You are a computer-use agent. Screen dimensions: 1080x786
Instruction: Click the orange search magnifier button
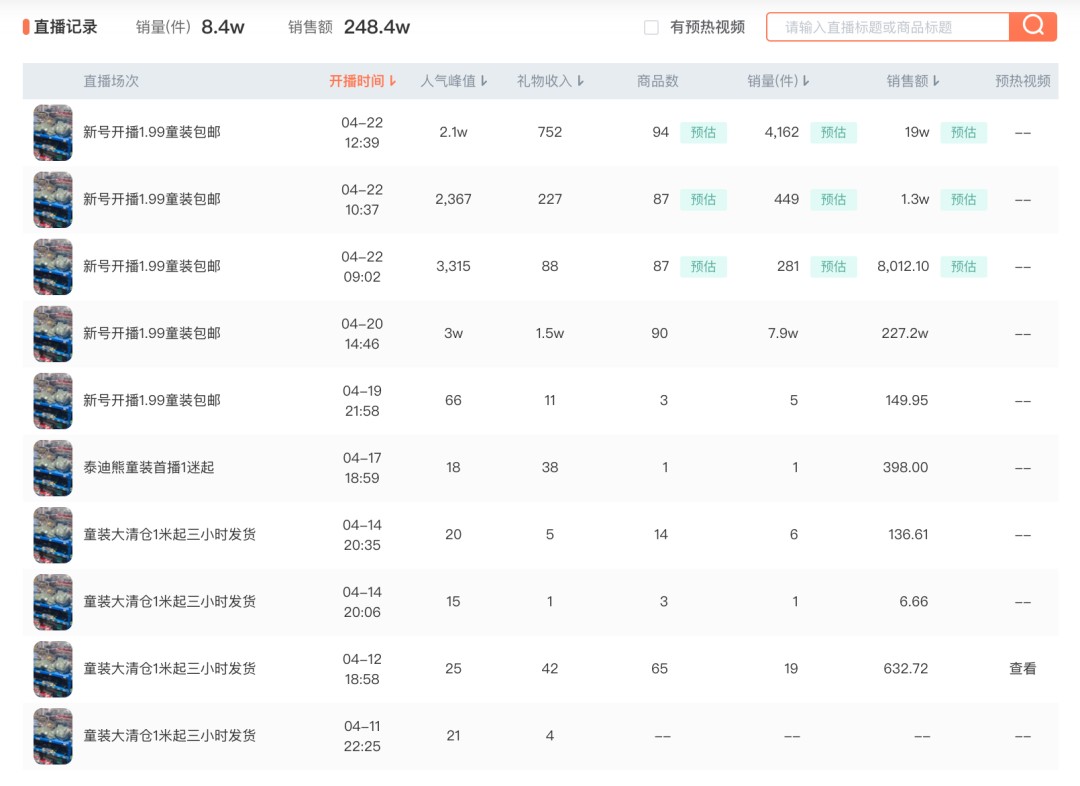tap(1032, 27)
